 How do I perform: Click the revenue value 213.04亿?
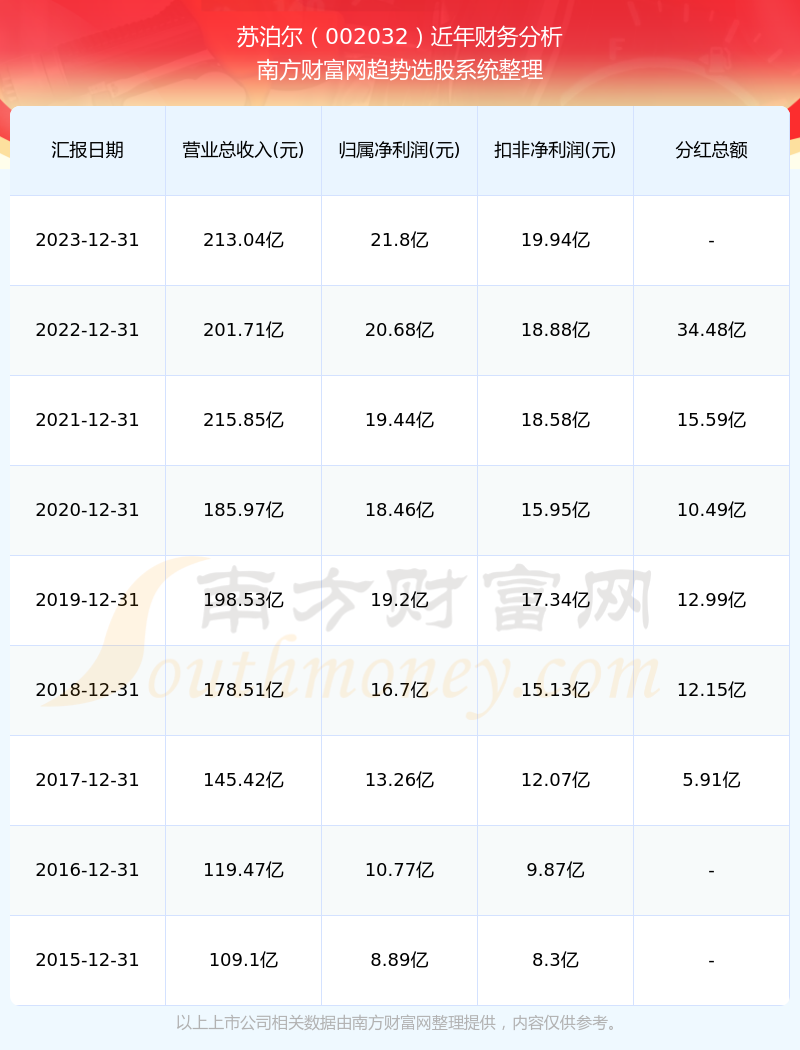[244, 240]
